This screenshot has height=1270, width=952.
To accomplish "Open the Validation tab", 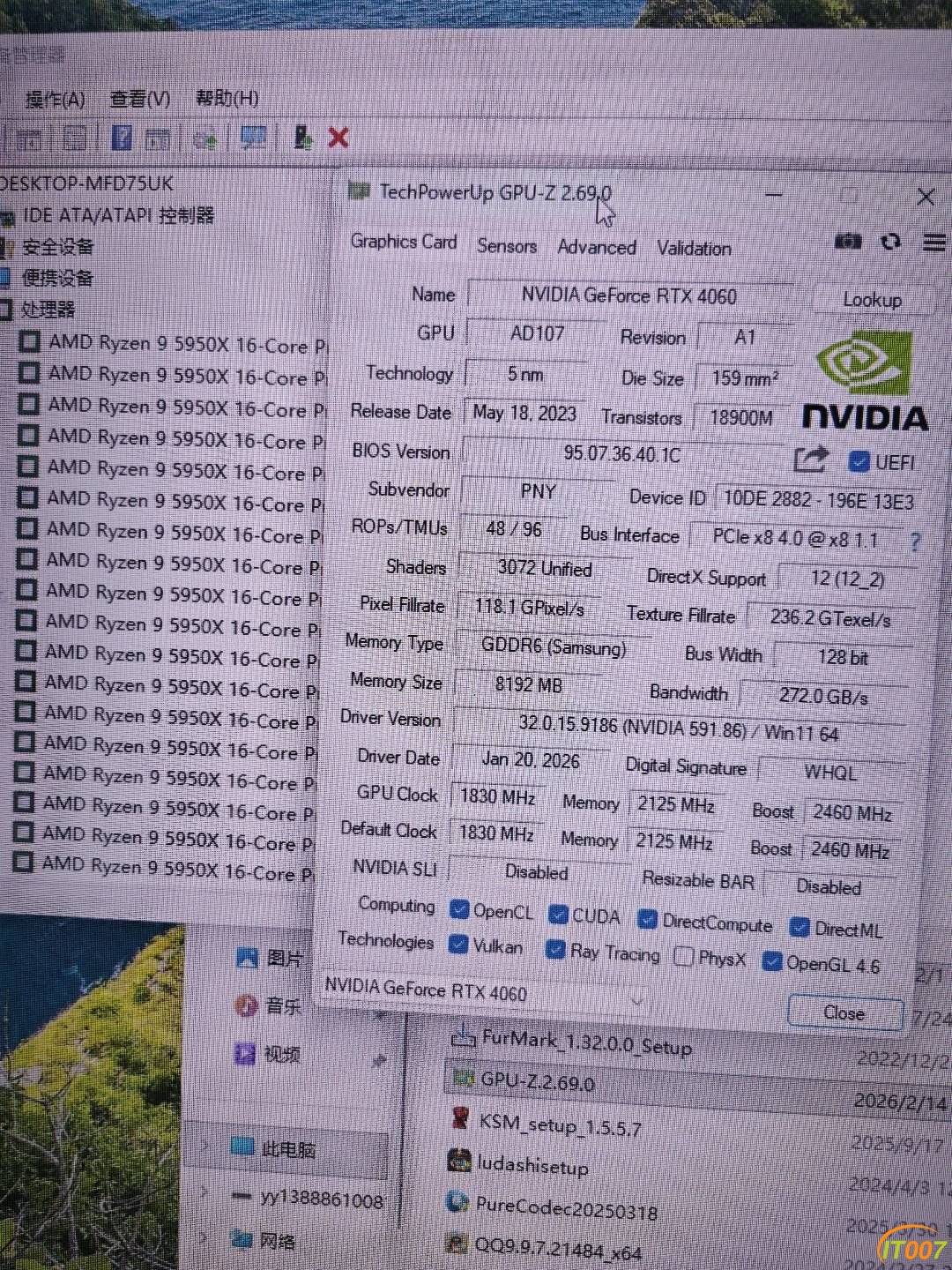I will tap(695, 249).
